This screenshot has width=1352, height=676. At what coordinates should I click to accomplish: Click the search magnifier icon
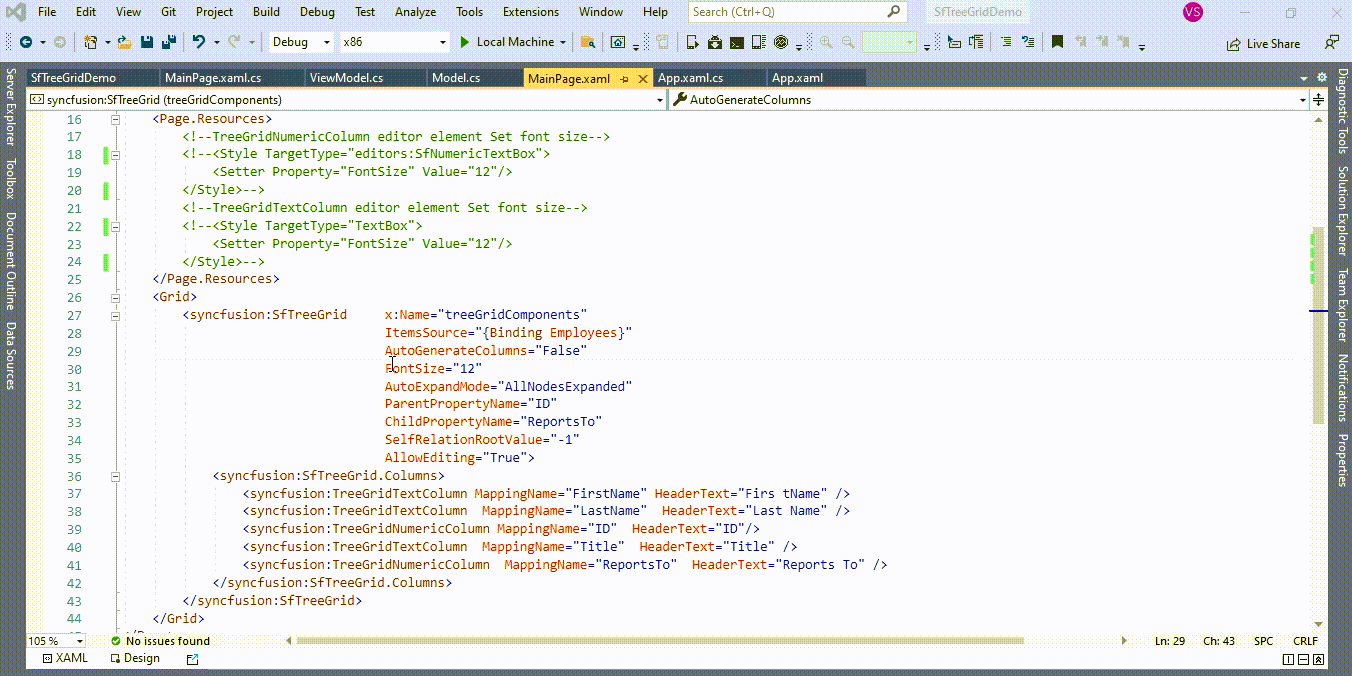893,12
